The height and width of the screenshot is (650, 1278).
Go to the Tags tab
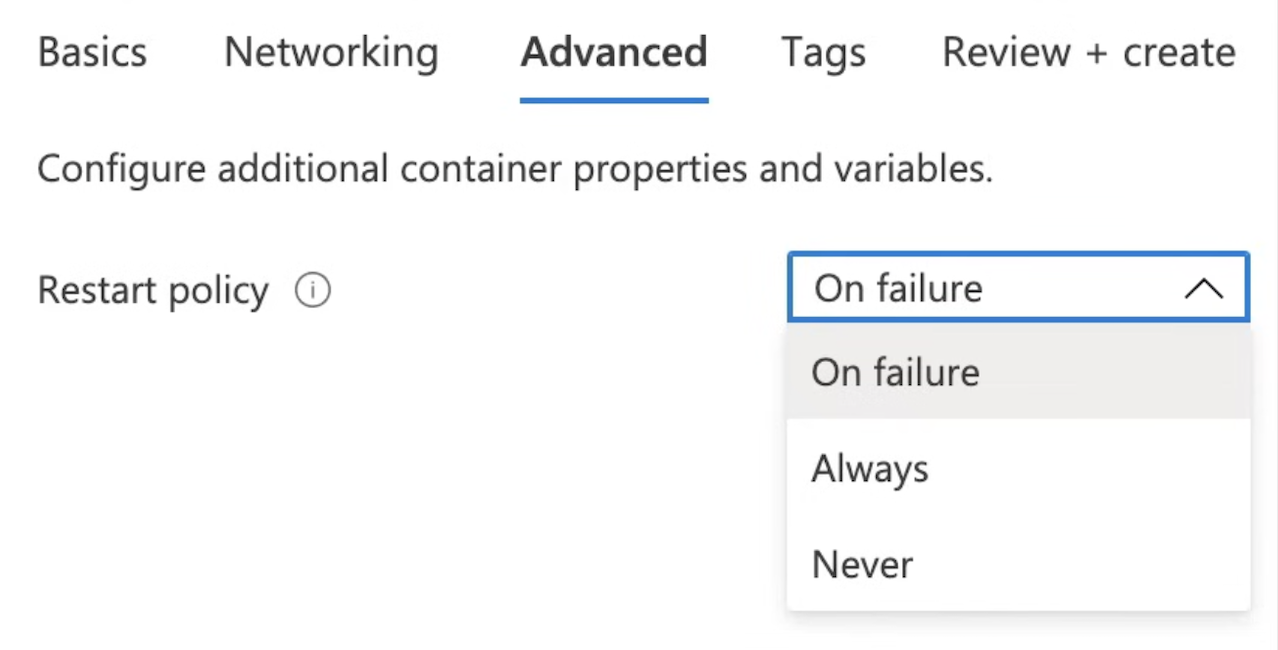pos(823,52)
